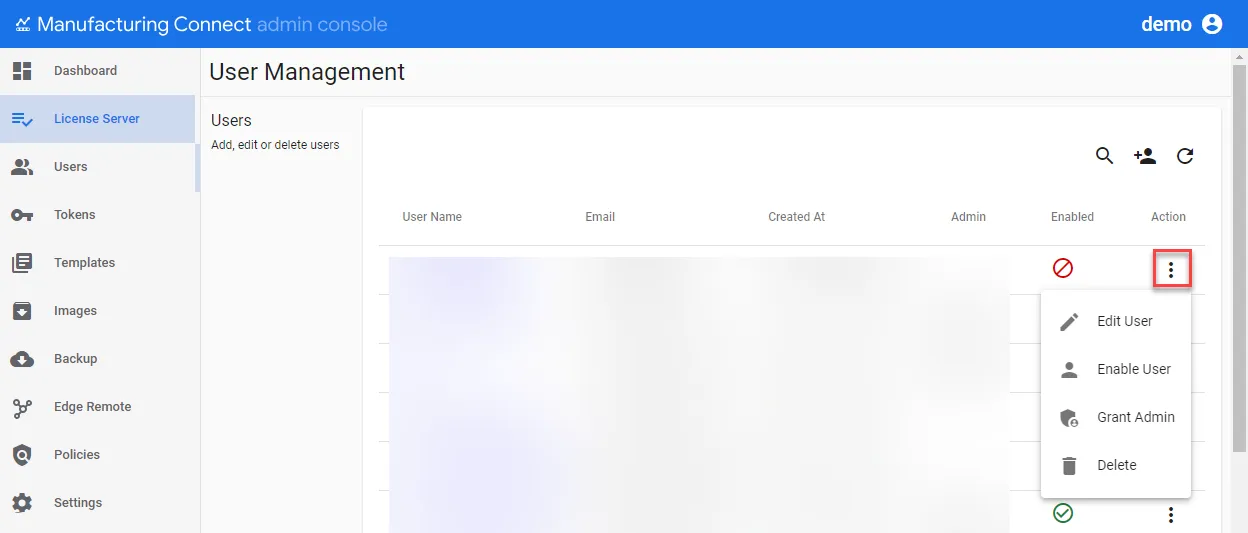This screenshot has height=533, width=1248.
Task: Open the Settings gear icon
Action: click(x=22, y=503)
